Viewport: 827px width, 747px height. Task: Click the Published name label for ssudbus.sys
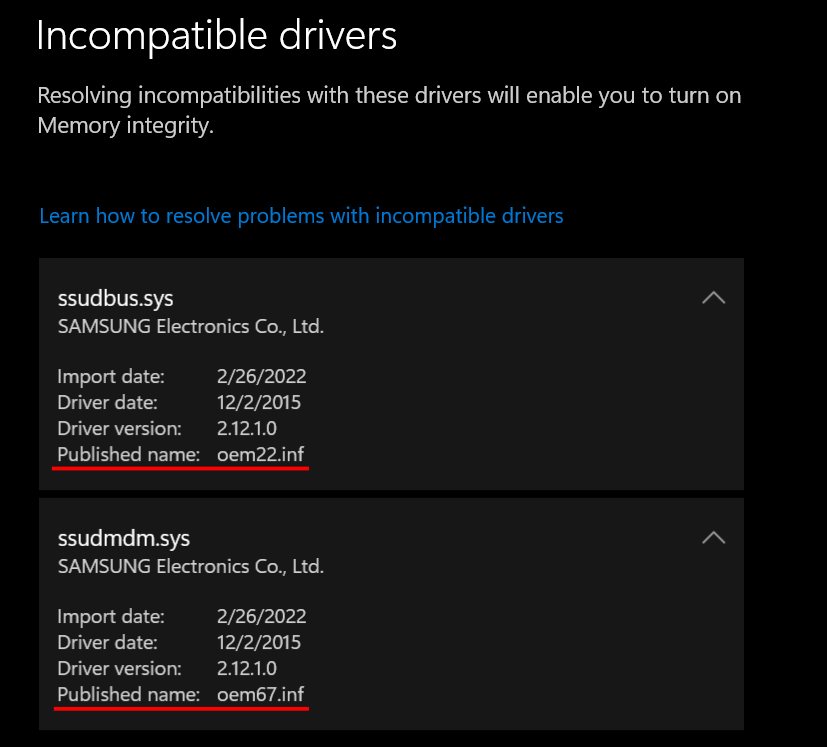pyautogui.click(x=128, y=454)
